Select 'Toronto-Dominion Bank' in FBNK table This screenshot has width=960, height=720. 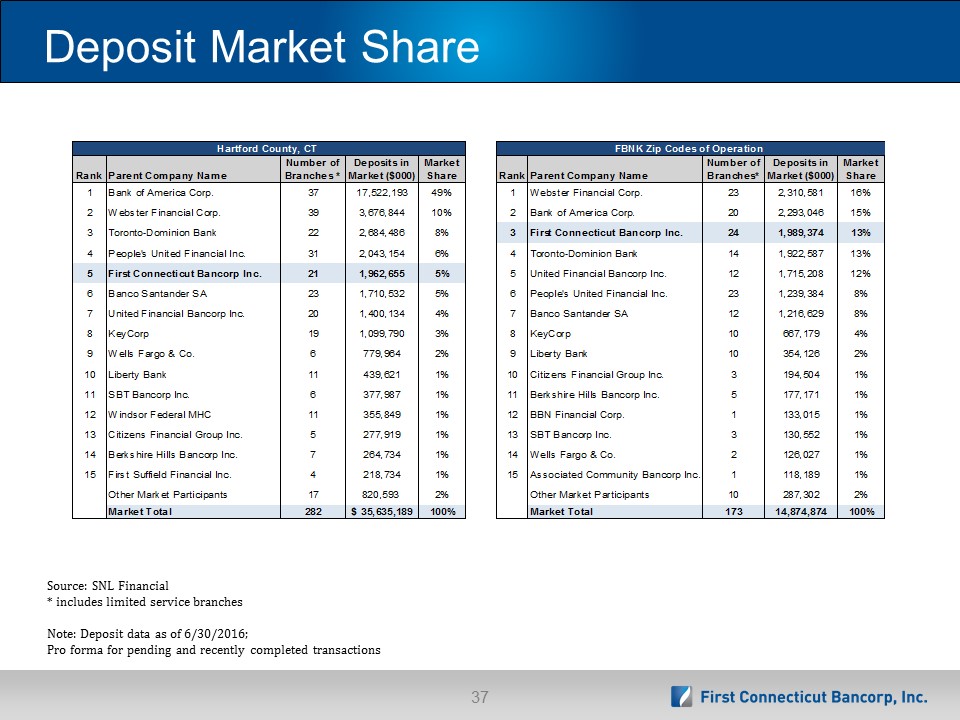pyautogui.click(x=583, y=253)
